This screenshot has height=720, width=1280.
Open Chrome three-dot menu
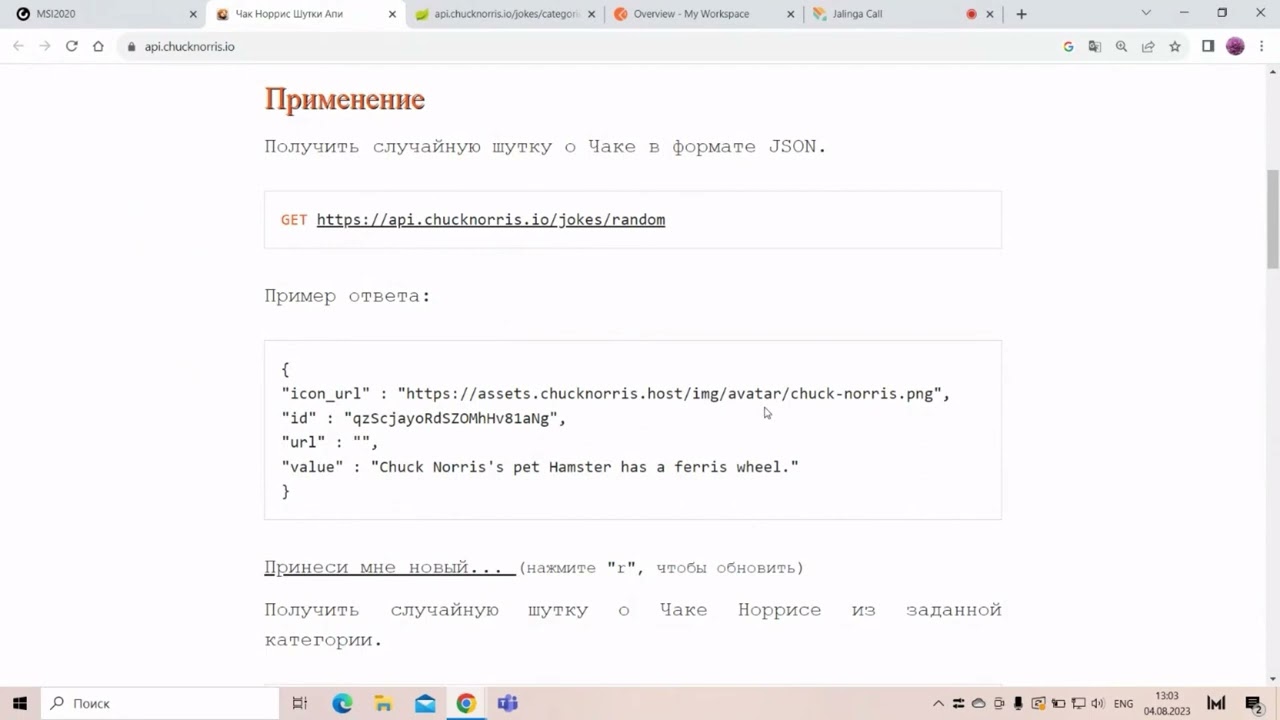coord(1261,46)
